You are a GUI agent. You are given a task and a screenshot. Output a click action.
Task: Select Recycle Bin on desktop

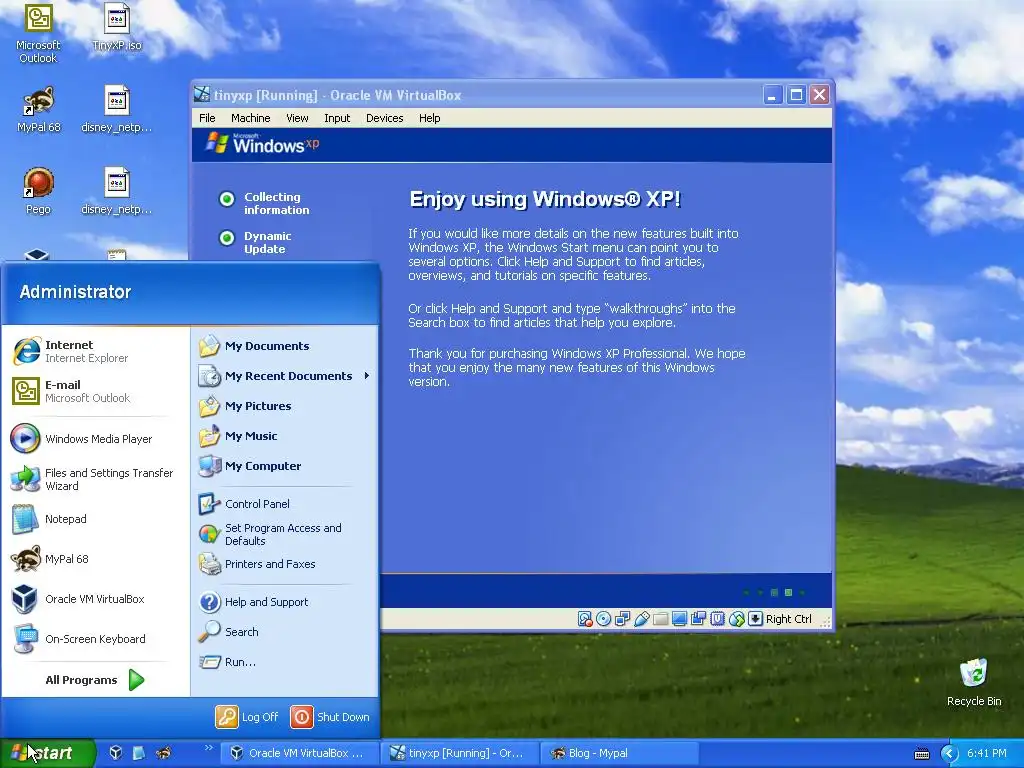[974, 682]
